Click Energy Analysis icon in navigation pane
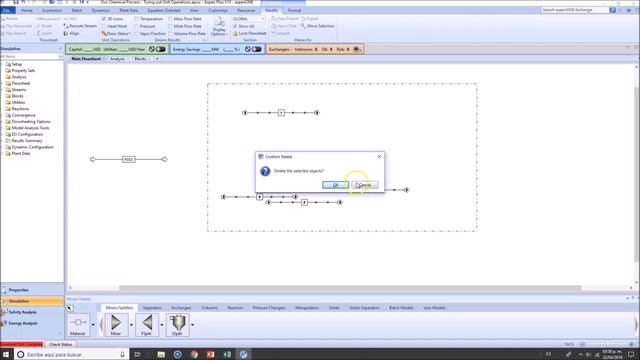Screen dimensions: 640x360 click(x=4, y=323)
